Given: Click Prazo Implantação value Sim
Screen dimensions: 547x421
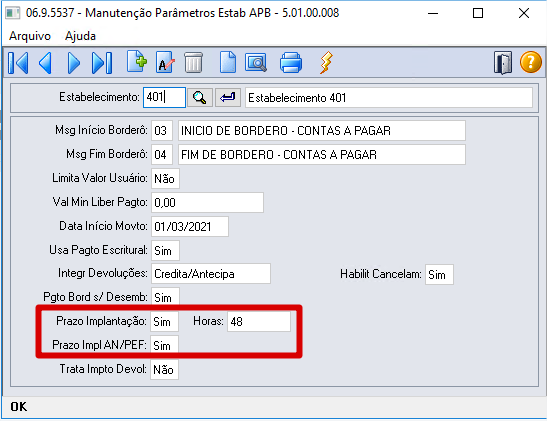Looking at the screenshot, I should (x=164, y=321).
